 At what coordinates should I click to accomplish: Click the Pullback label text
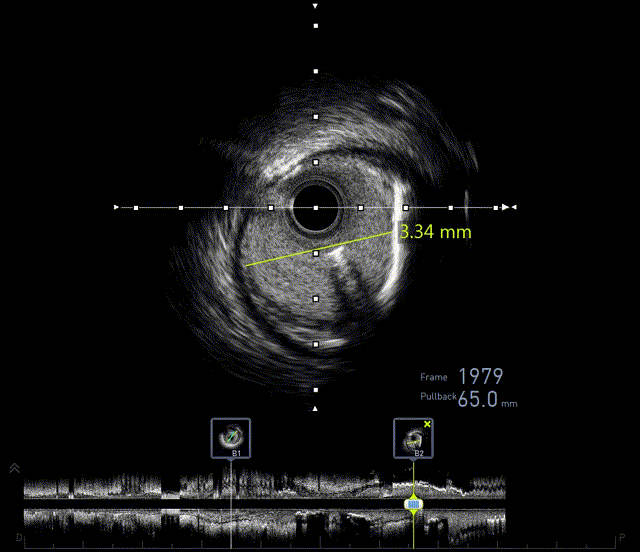click(438, 396)
